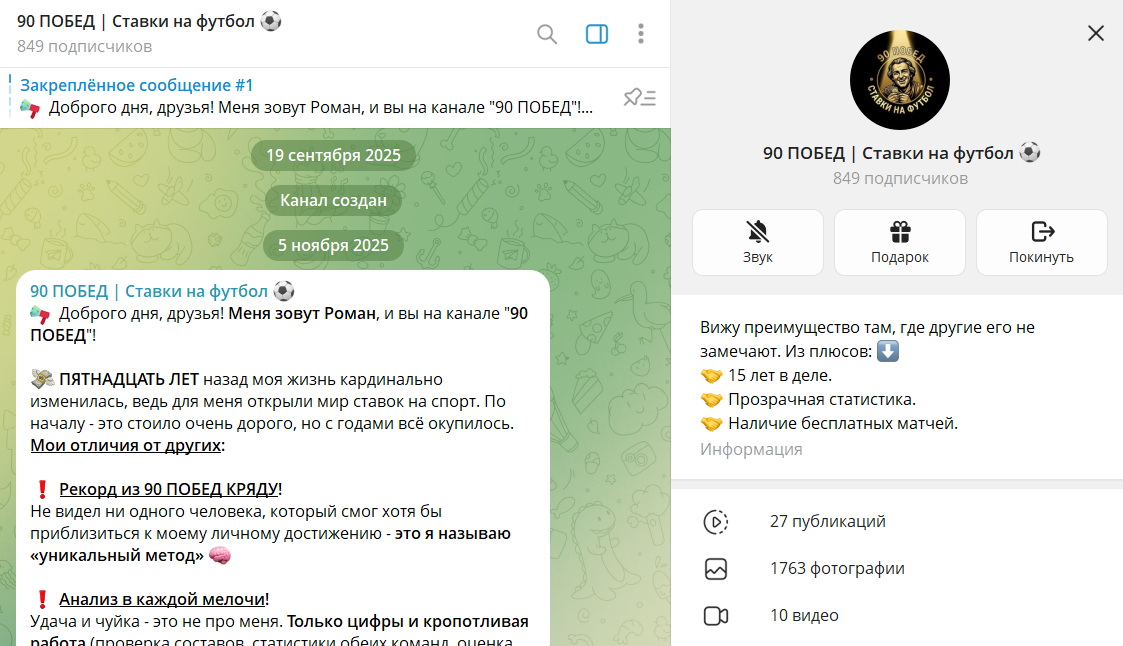Click the text Анализ в каждой мелочи

pyautogui.click(x=162, y=599)
